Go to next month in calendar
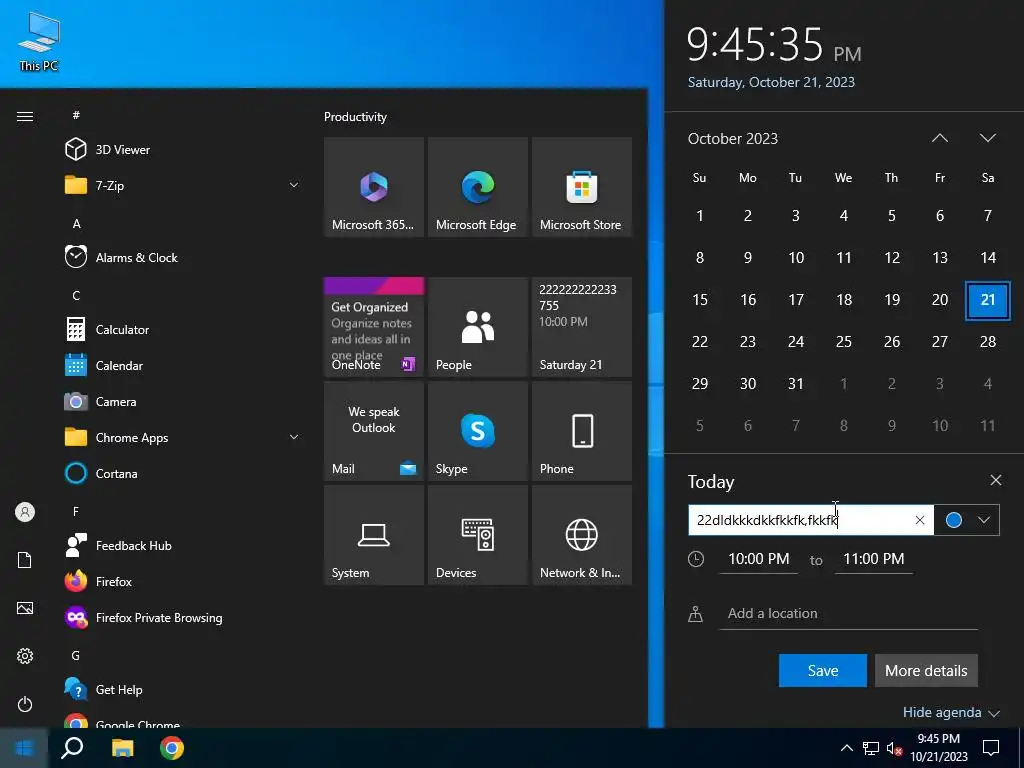 coord(987,138)
